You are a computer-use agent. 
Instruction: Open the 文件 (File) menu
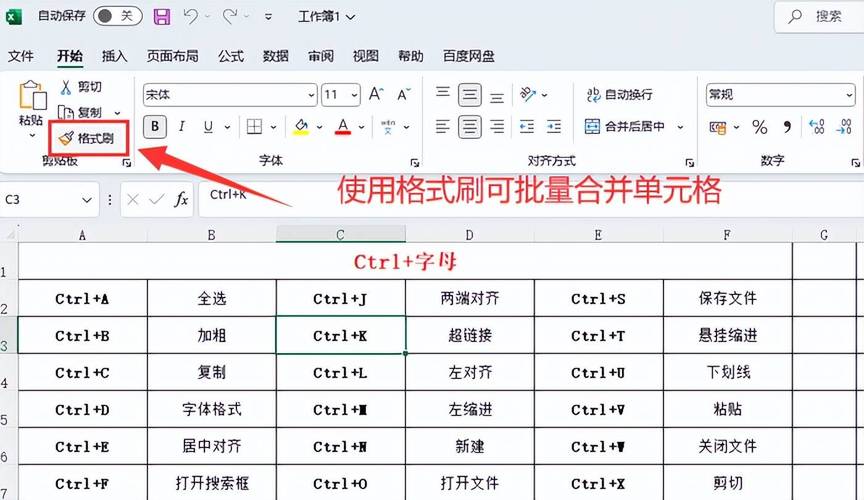(x=21, y=56)
